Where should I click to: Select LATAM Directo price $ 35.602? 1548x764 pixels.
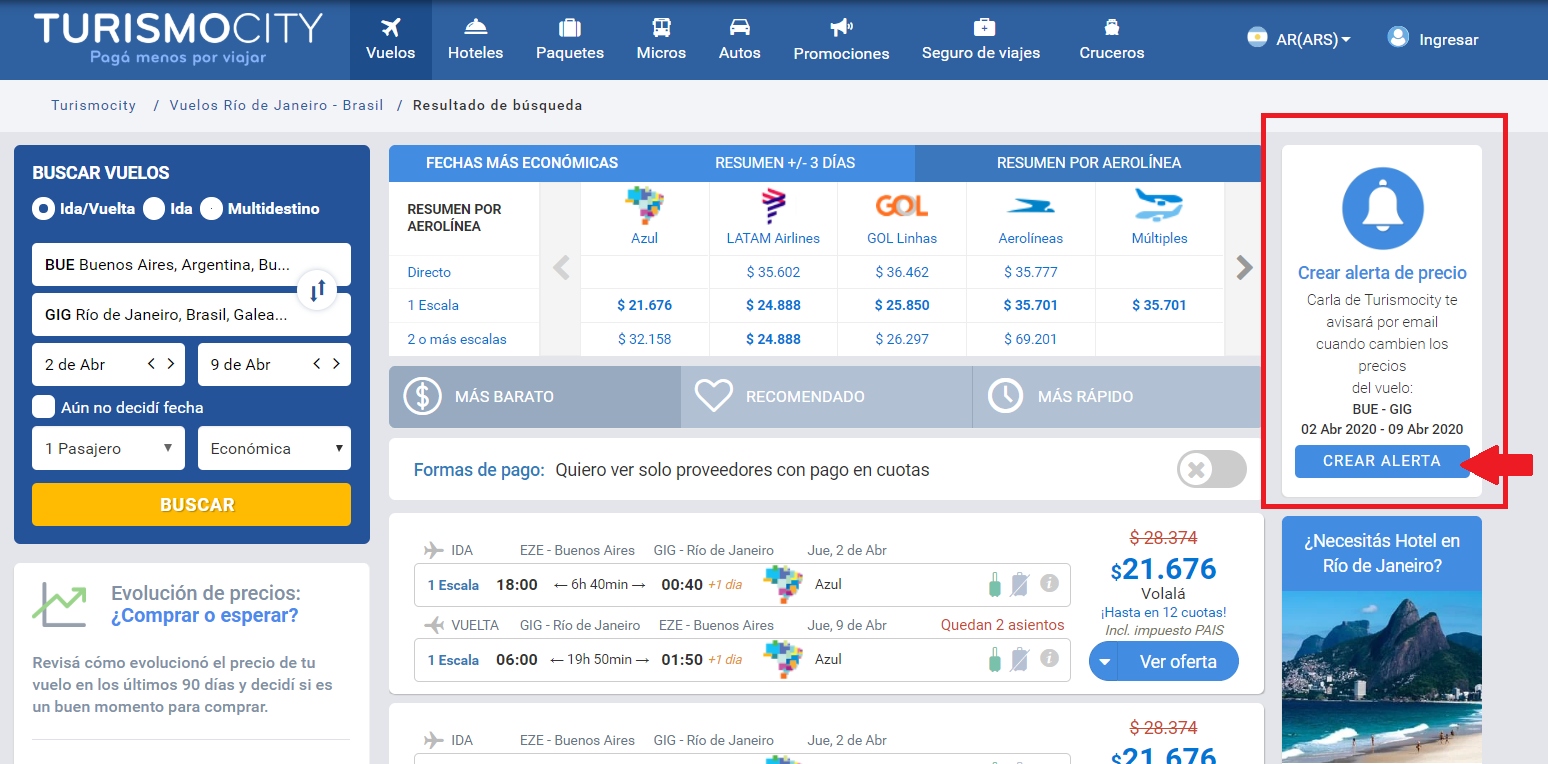(773, 272)
